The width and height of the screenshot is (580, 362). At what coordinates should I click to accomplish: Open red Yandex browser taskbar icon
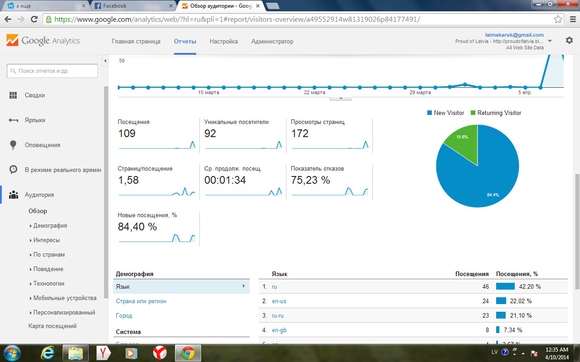pyautogui.click(x=159, y=353)
